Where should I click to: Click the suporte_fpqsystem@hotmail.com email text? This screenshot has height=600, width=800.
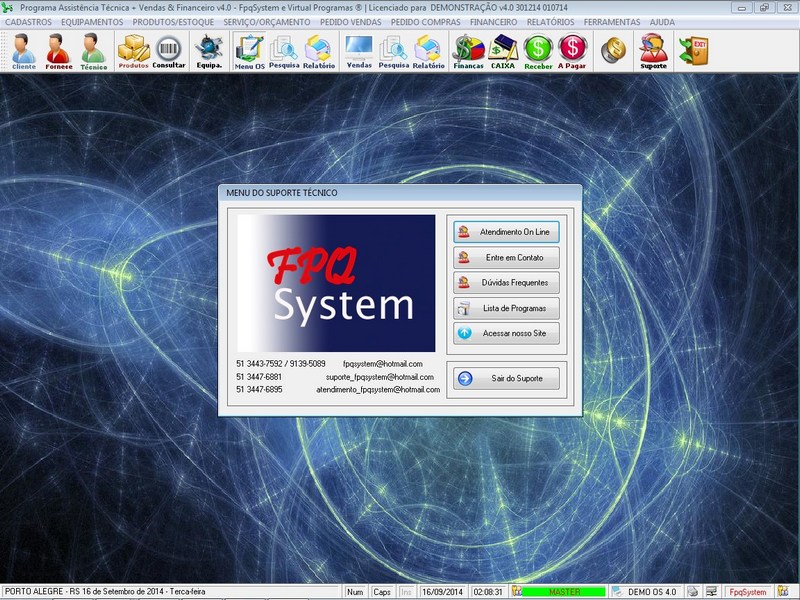[380, 377]
